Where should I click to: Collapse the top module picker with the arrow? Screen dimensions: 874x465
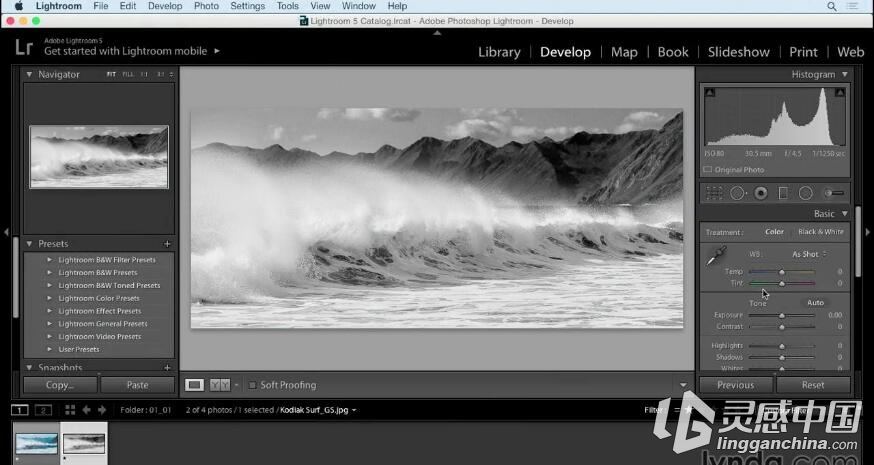[x=437, y=33]
